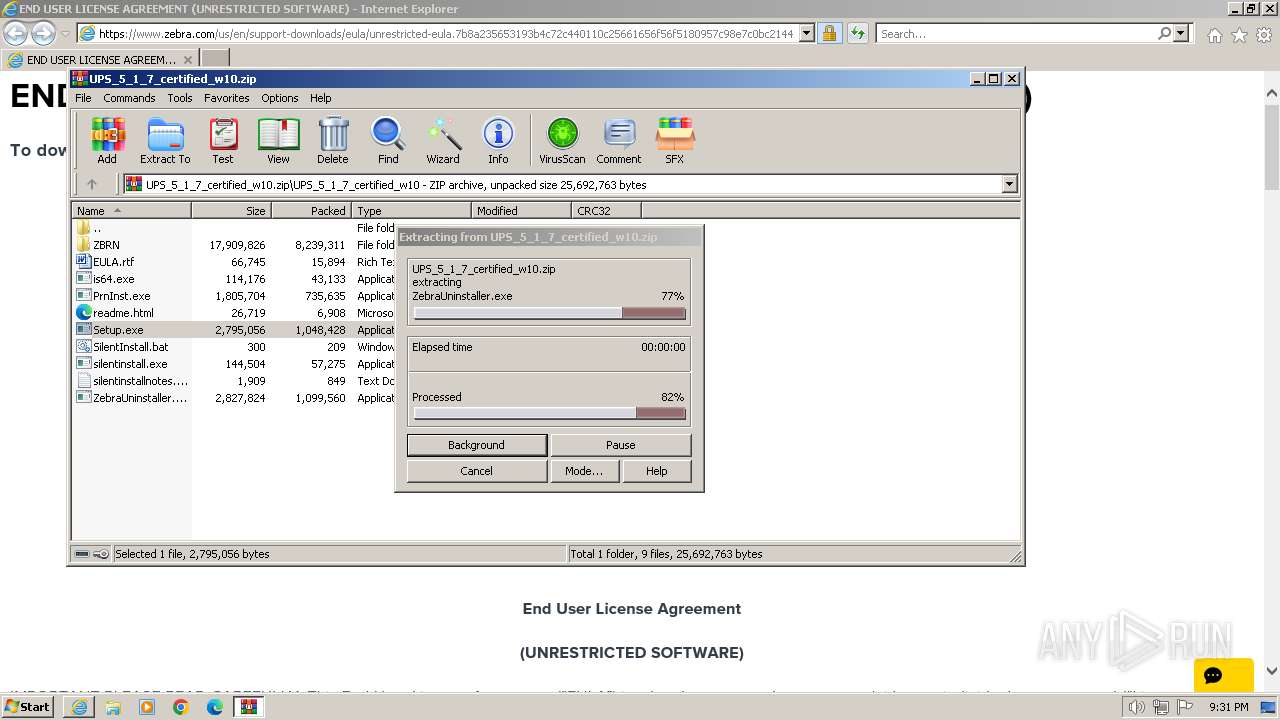Open Favorites star icon in IE

click(1239, 35)
